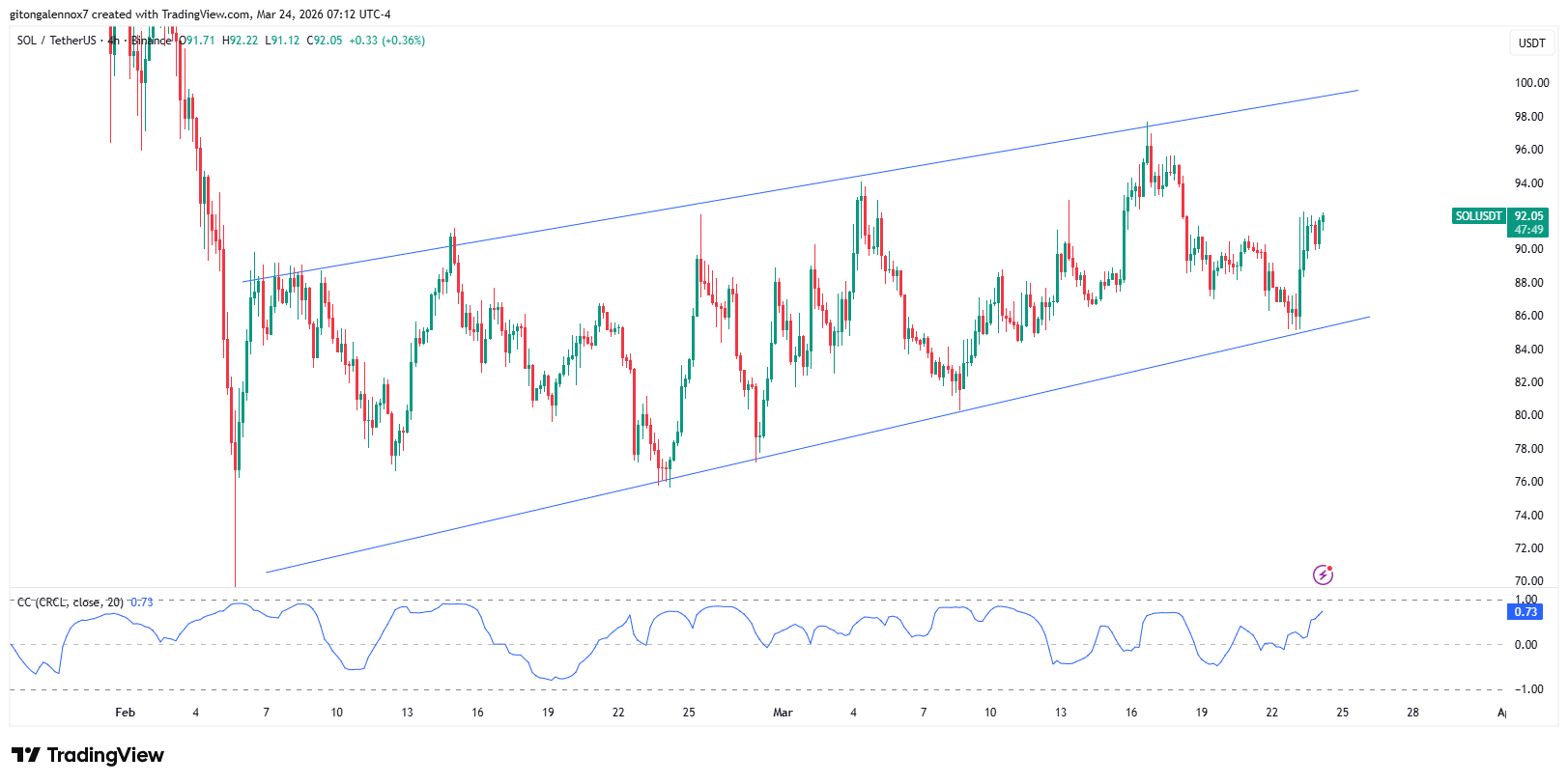The height and width of the screenshot is (784, 1568).
Task: Click the closing price C92.05 value
Action: (325, 41)
